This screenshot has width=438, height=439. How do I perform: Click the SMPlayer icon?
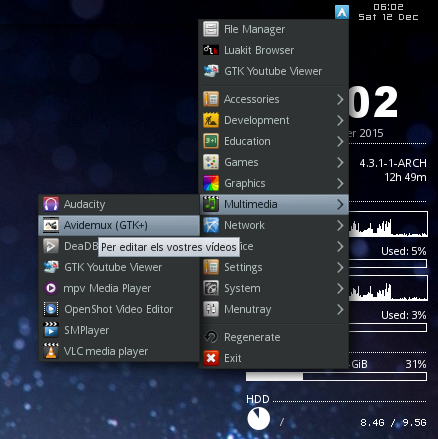click(x=51, y=330)
